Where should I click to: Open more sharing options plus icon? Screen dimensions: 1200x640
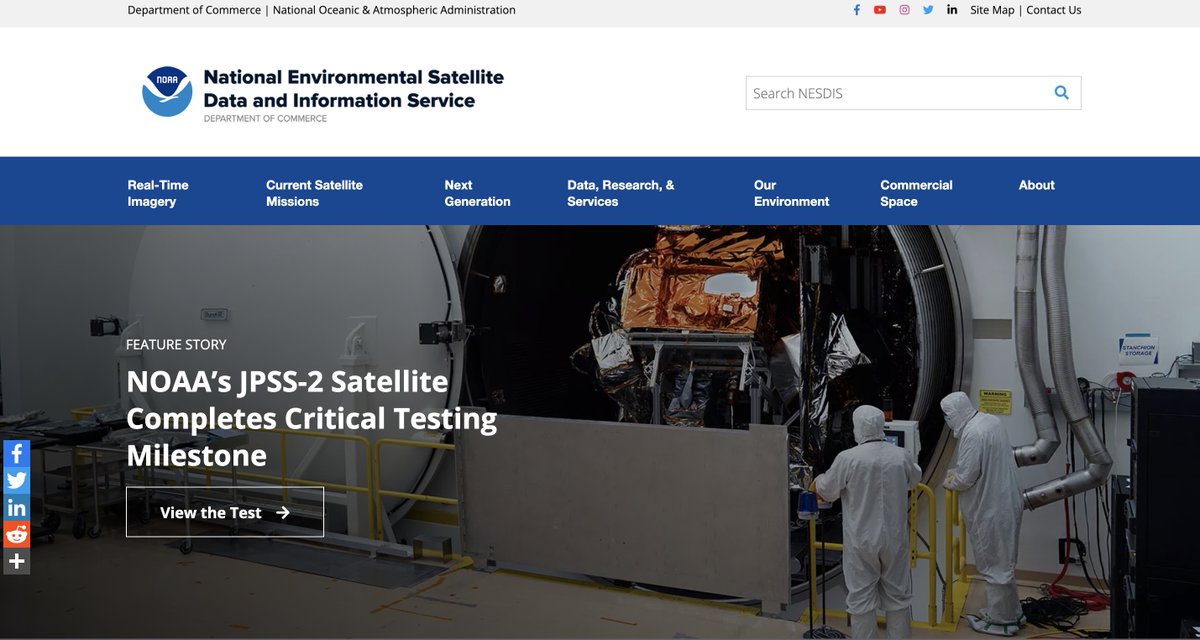click(16, 562)
